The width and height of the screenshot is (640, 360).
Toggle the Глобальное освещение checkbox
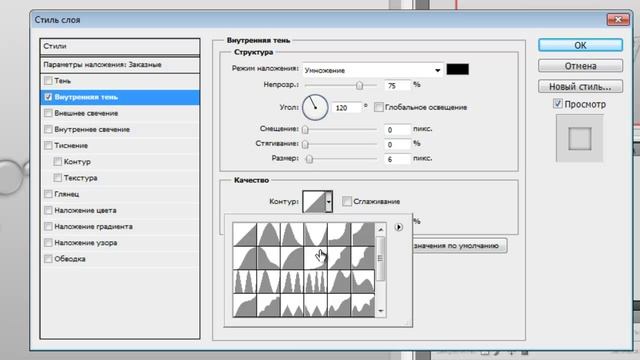[379, 107]
